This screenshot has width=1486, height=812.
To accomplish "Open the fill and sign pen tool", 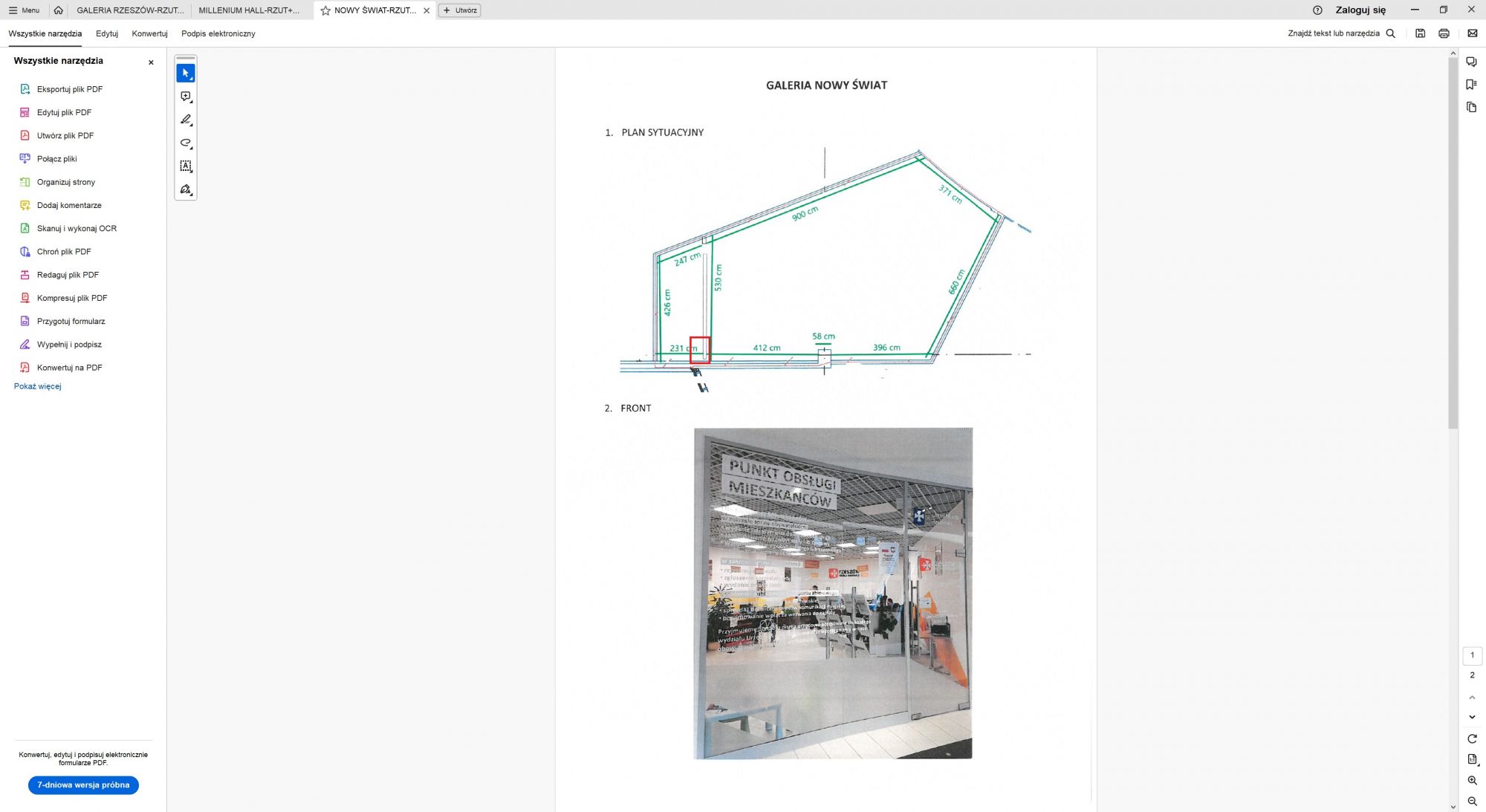I will 186,189.
